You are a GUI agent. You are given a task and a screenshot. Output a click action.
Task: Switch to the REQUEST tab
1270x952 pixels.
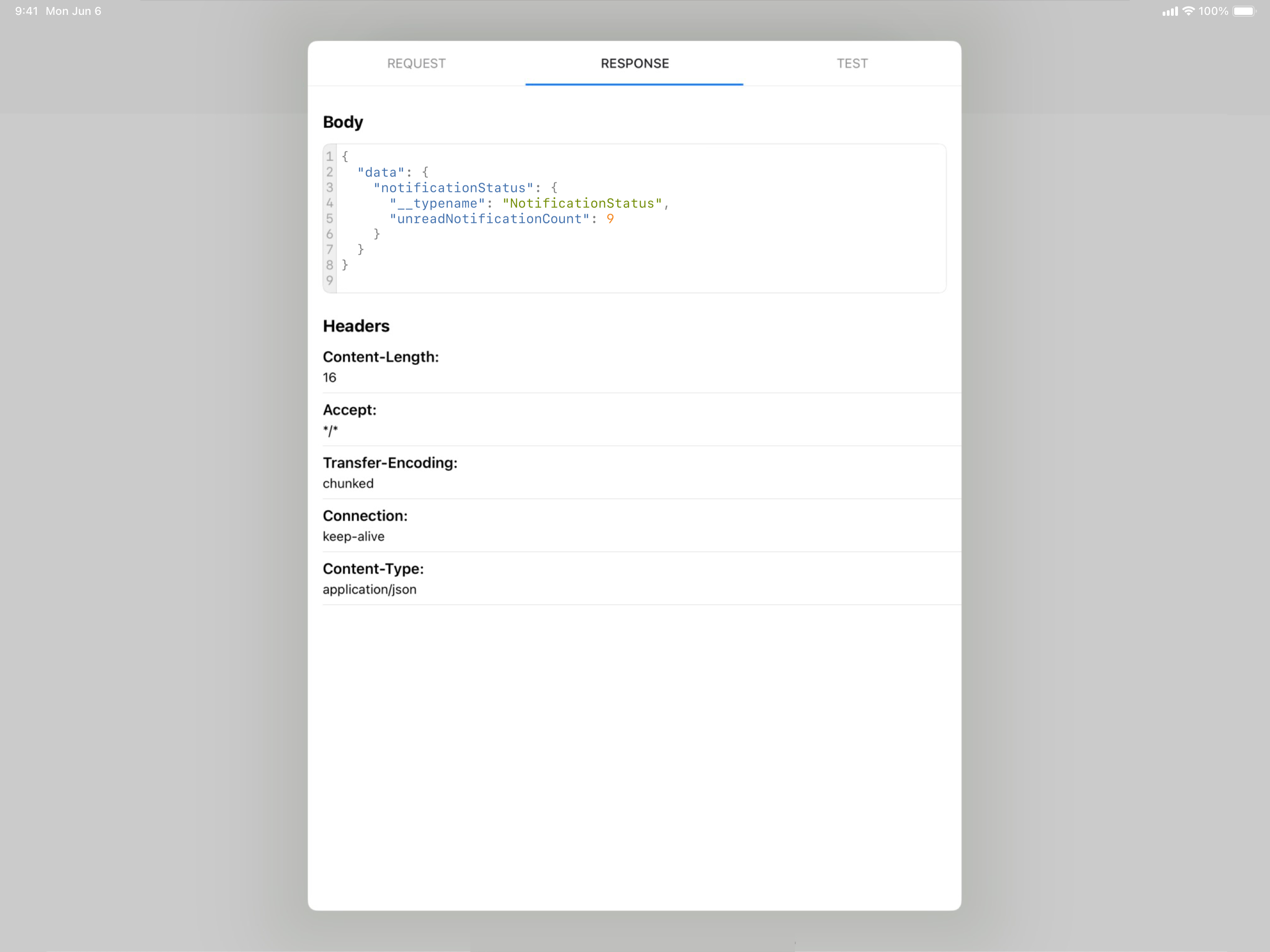tap(416, 63)
